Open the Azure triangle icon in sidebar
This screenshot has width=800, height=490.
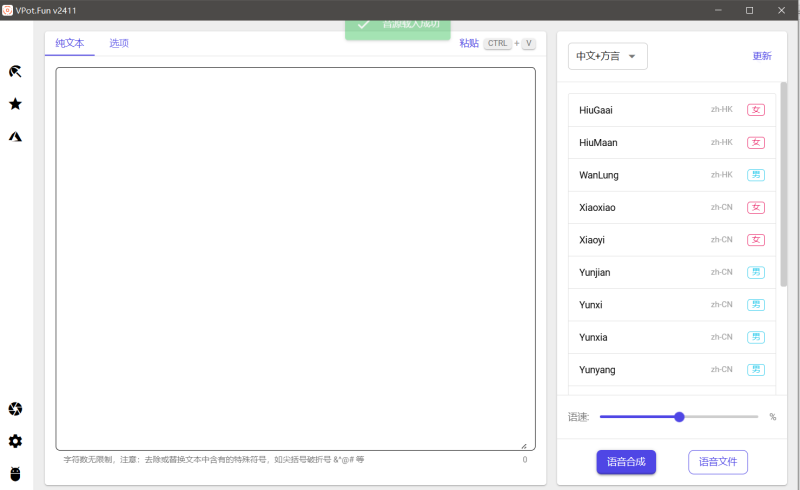15,137
